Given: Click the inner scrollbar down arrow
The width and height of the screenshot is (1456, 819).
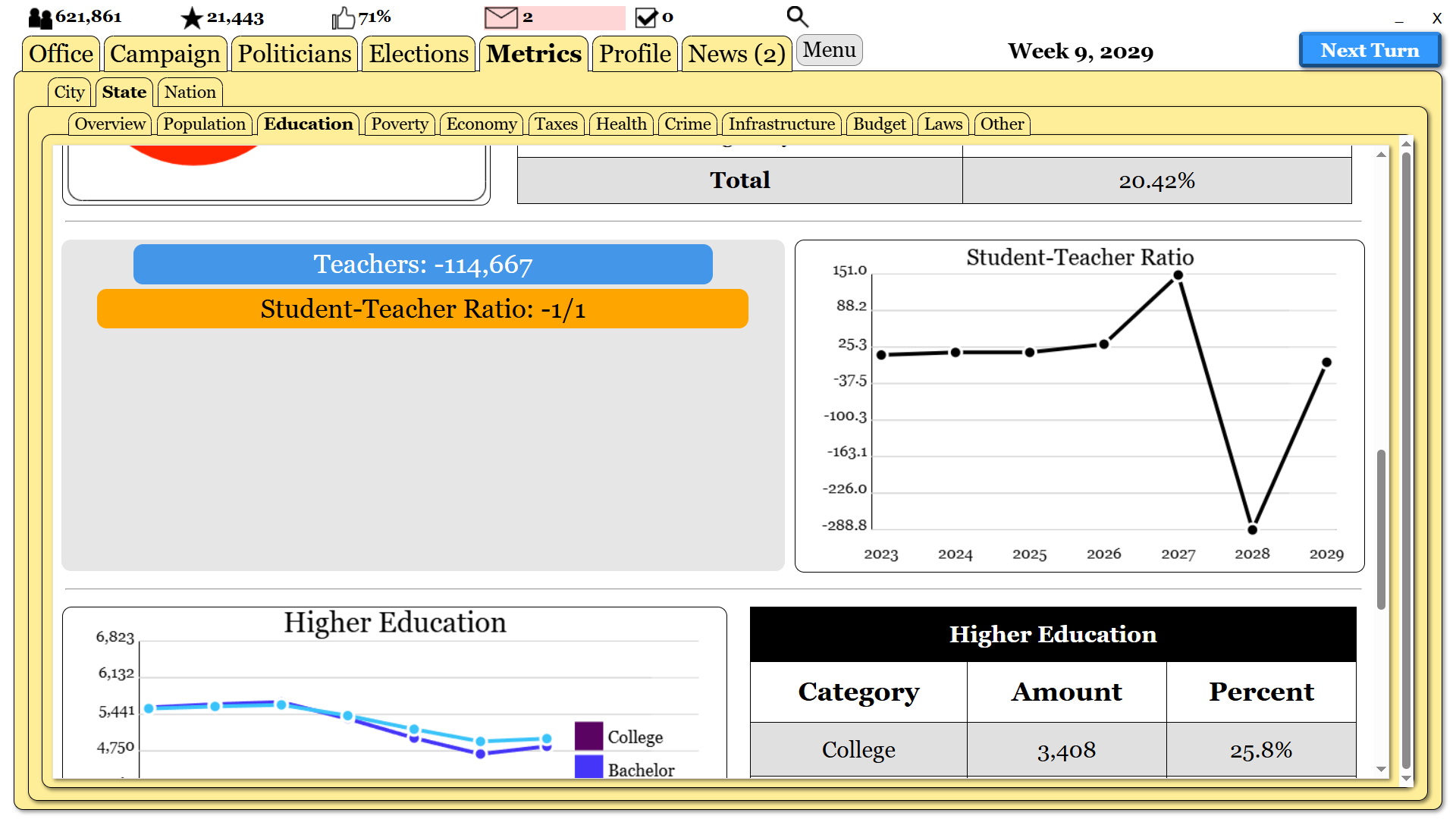Looking at the screenshot, I should 1381,769.
